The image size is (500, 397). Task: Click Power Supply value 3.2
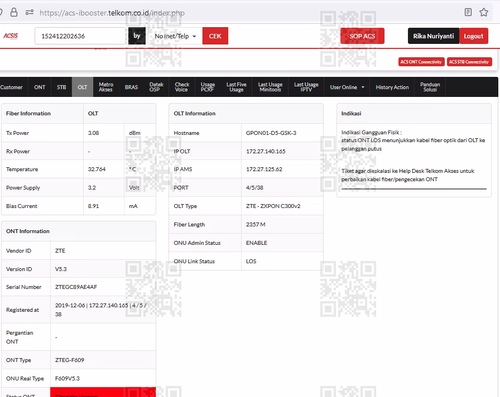[92, 188]
